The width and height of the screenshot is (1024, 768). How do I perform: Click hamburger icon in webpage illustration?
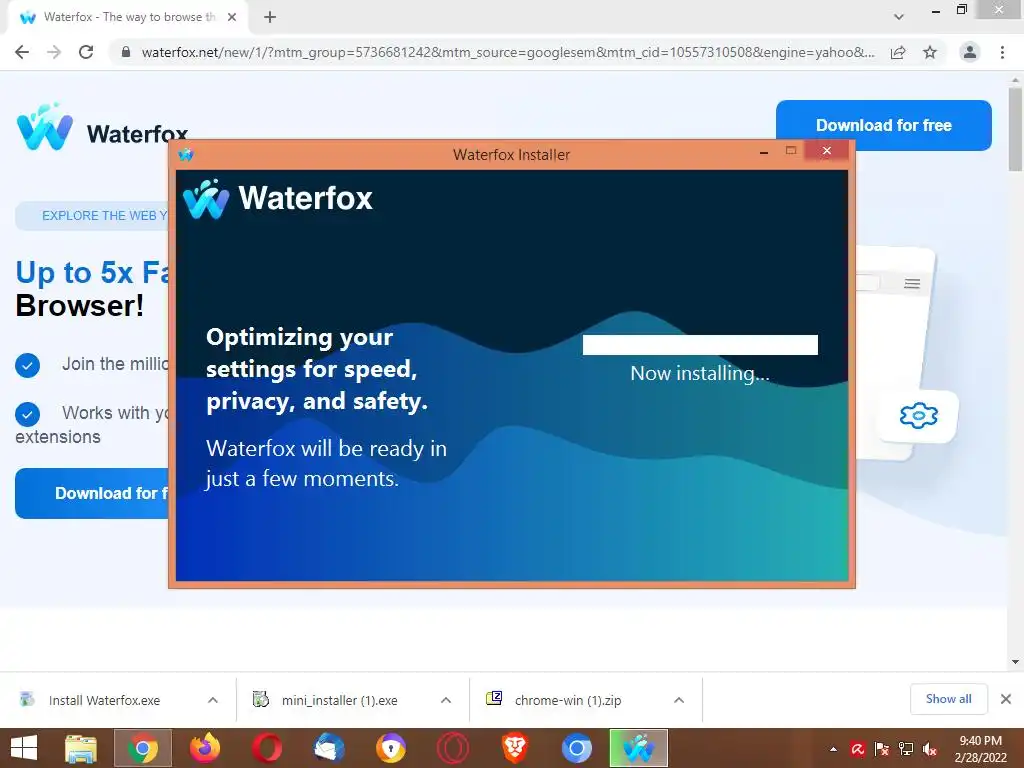pos(912,283)
